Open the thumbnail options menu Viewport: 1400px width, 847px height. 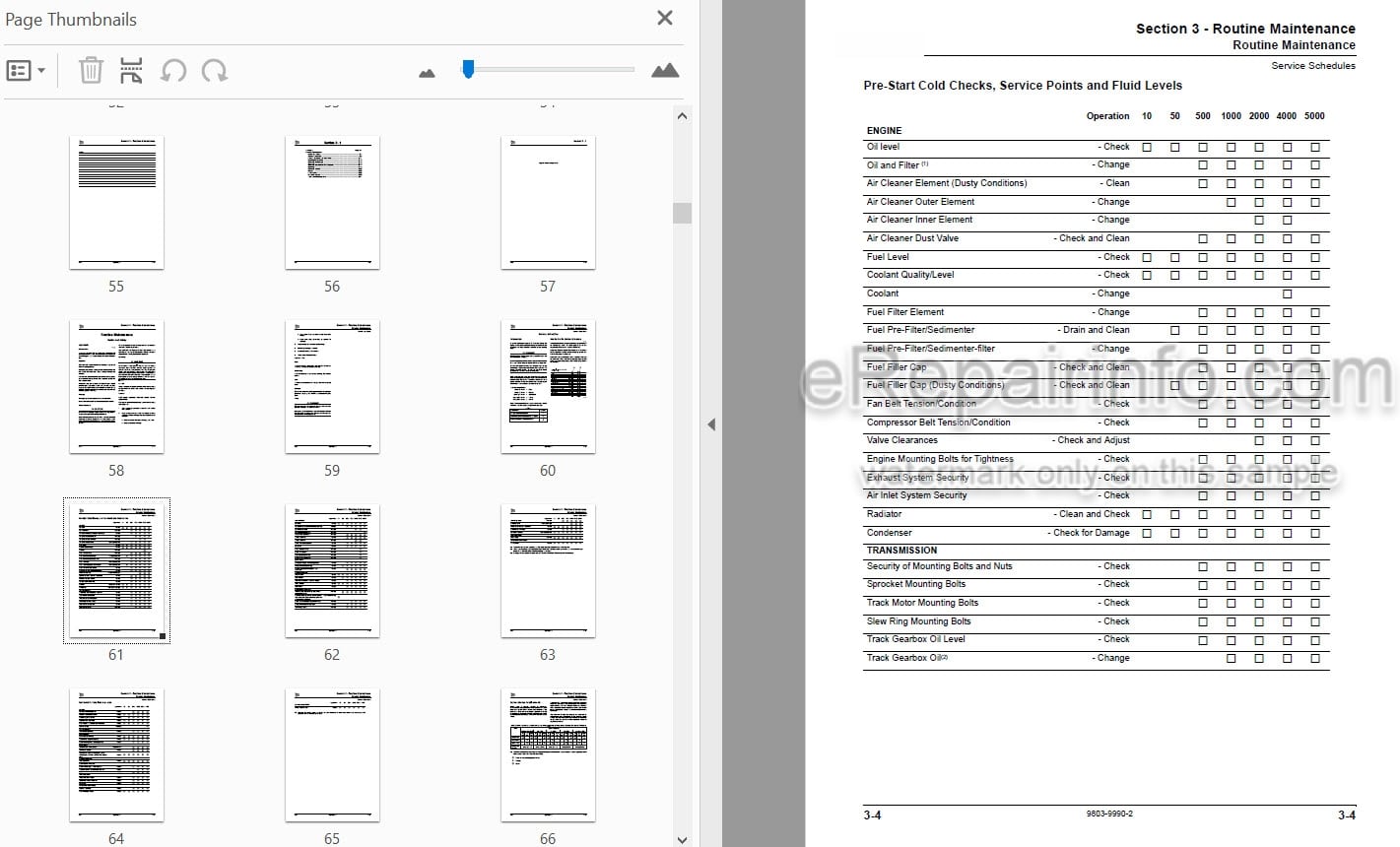(26, 71)
